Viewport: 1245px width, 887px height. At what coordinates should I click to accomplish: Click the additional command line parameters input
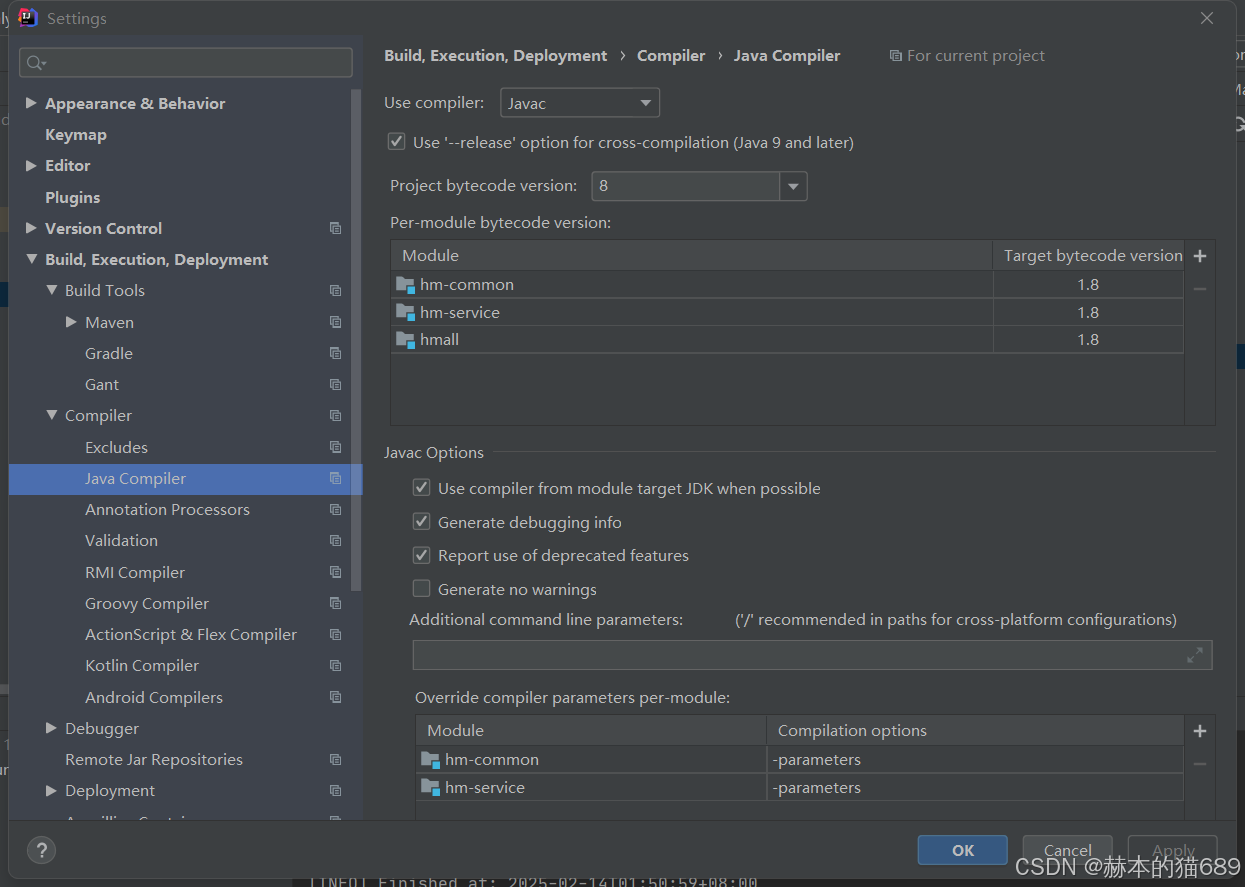(x=813, y=655)
